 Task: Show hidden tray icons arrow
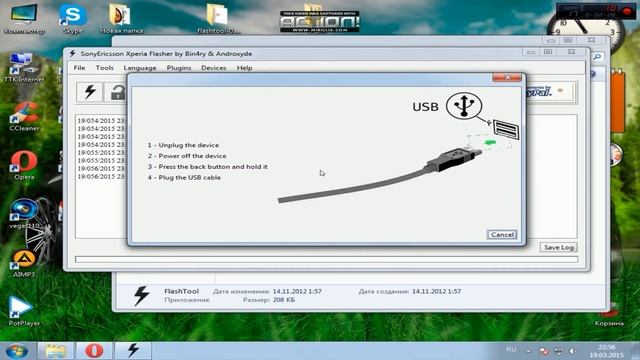pyautogui.click(x=529, y=351)
